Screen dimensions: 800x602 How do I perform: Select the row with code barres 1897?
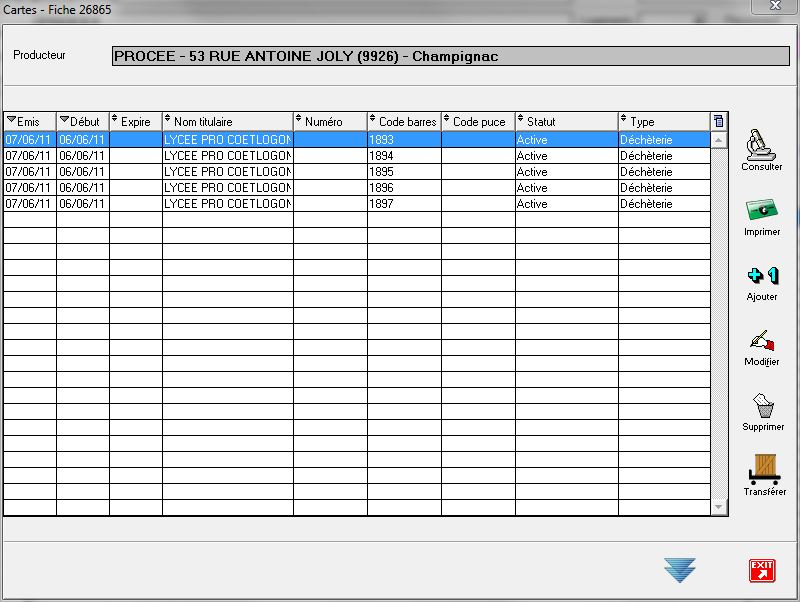point(405,204)
